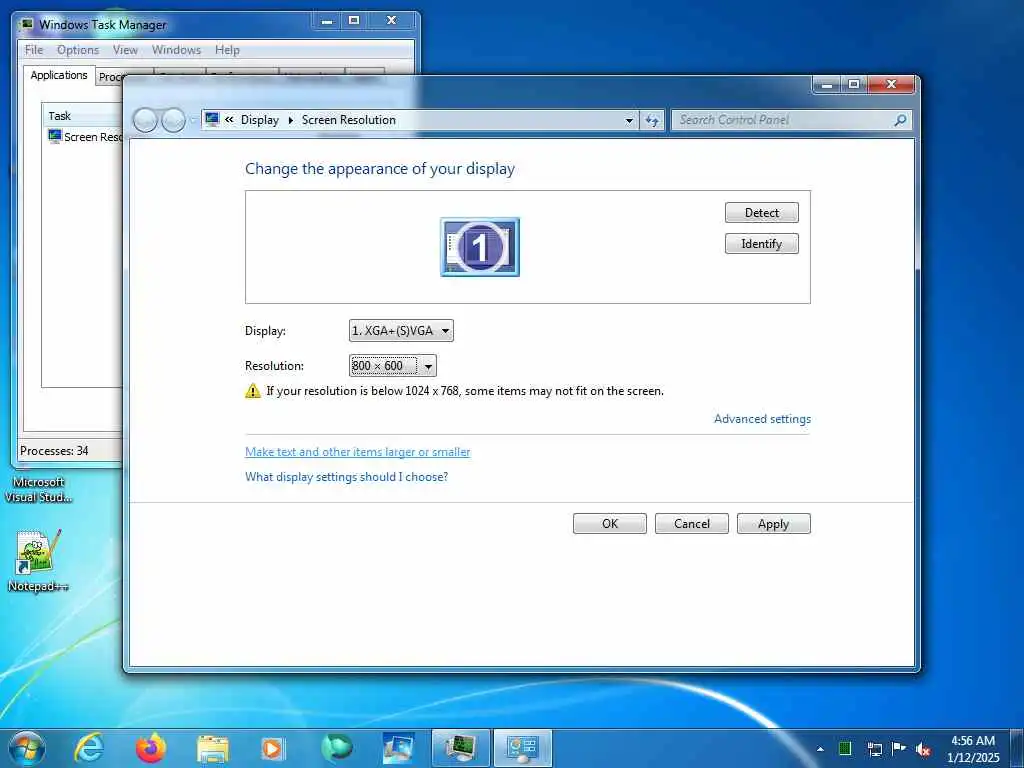This screenshot has height=768, width=1024.
Task: Switch to Control Panel taskbar button
Action: [x=522, y=748]
